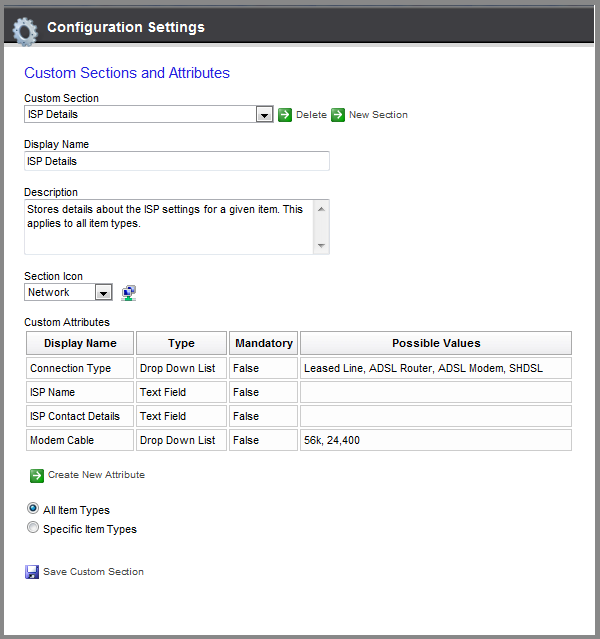Click the Description scrollbar down arrow
This screenshot has width=600, height=639.
pos(321,245)
